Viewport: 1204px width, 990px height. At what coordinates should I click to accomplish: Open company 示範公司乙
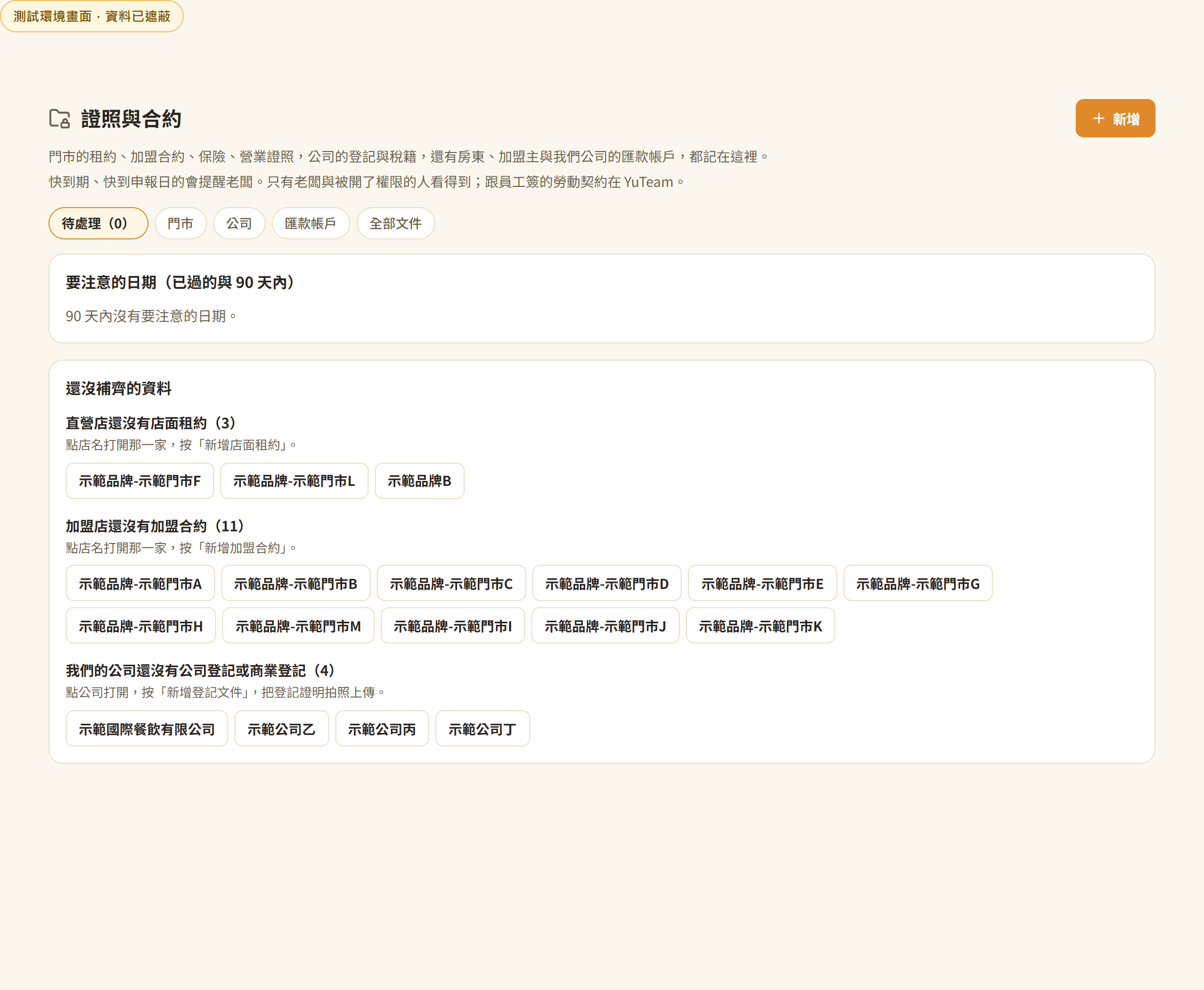282,728
